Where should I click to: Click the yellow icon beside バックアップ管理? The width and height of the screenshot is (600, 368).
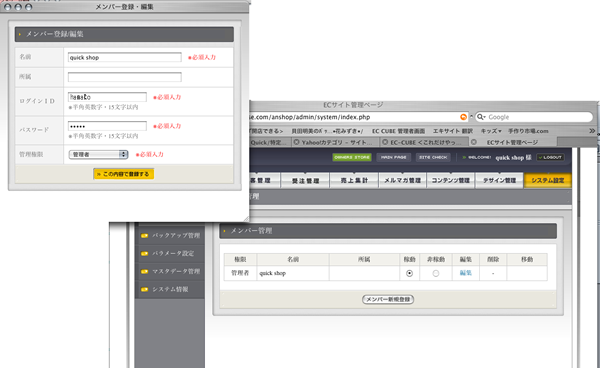pyautogui.click(x=144, y=236)
